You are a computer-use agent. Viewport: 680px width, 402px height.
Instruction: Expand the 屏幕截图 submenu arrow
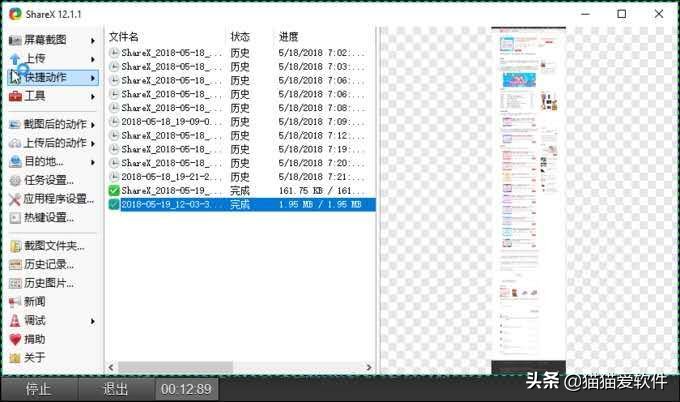pos(93,41)
